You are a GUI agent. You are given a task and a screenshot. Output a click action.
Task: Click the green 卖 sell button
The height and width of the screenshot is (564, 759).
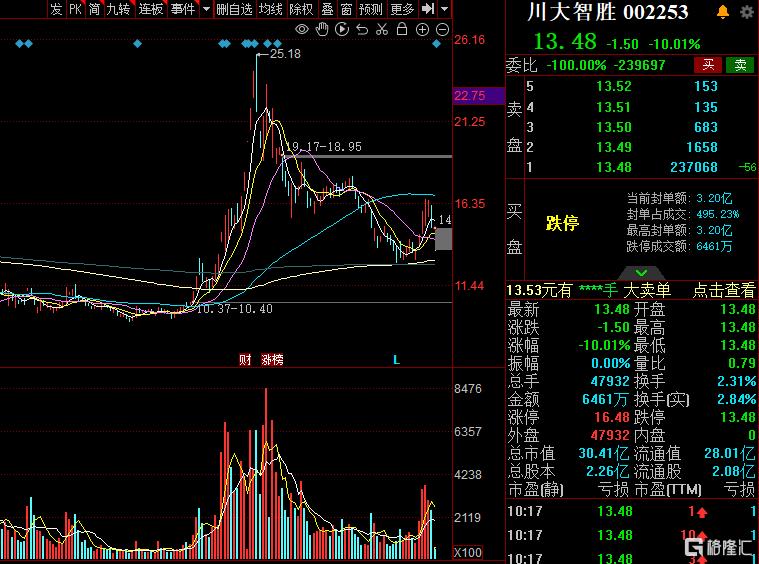click(740, 65)
